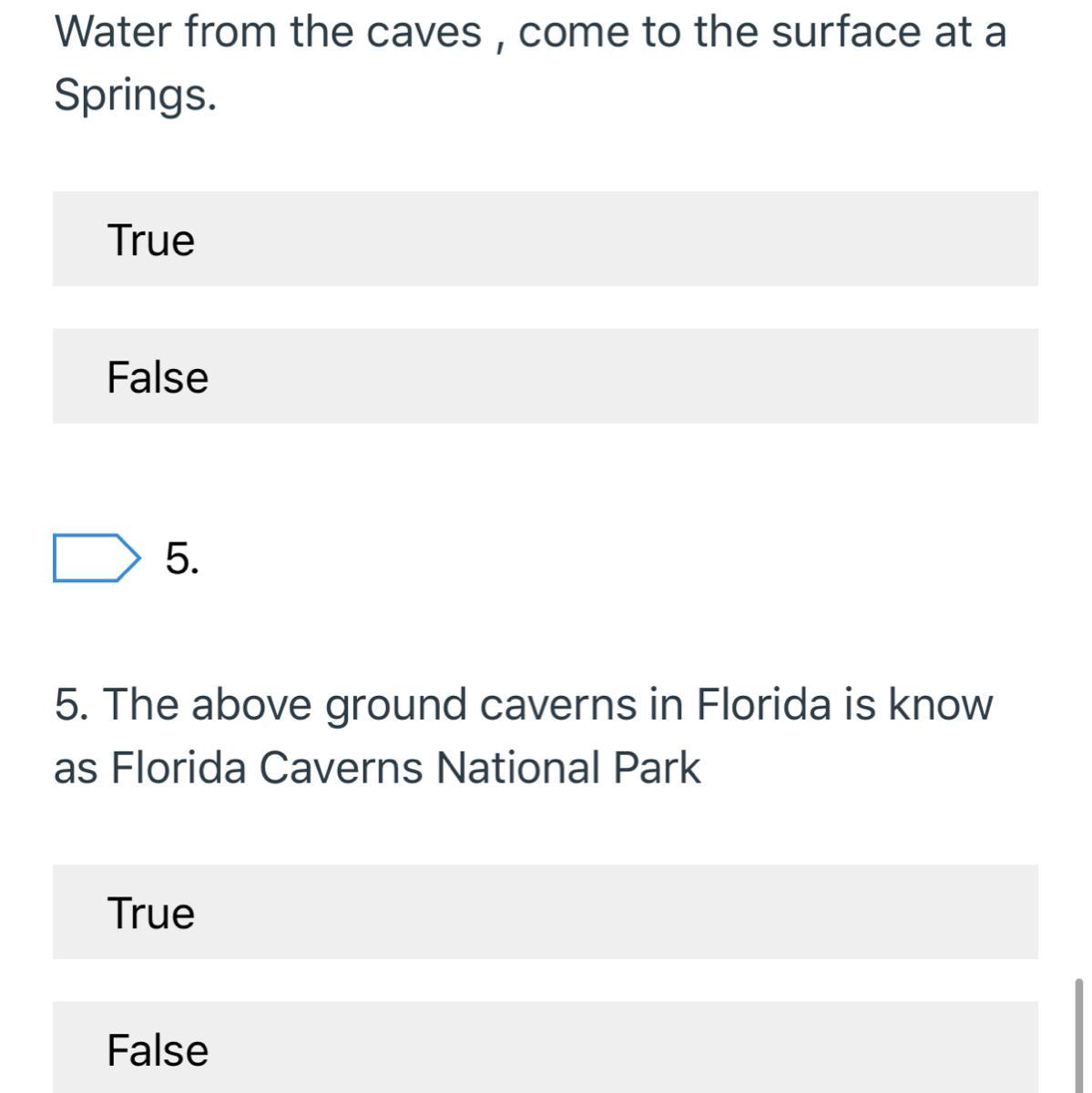Select False for the springs question
This screenshot has height=1093, width=1092.
click(545, 376)
